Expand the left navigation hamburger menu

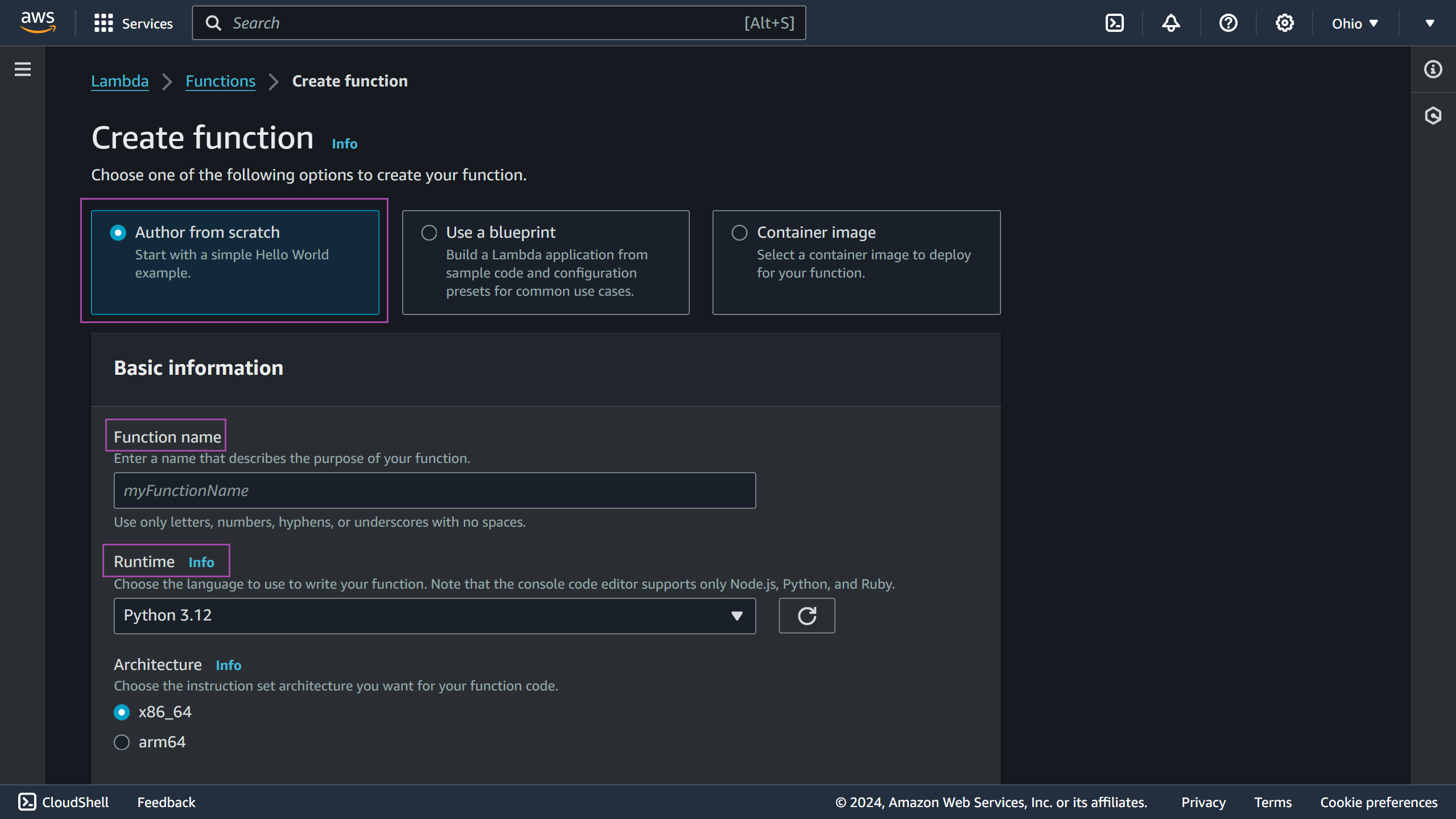[x=23, y=69]
